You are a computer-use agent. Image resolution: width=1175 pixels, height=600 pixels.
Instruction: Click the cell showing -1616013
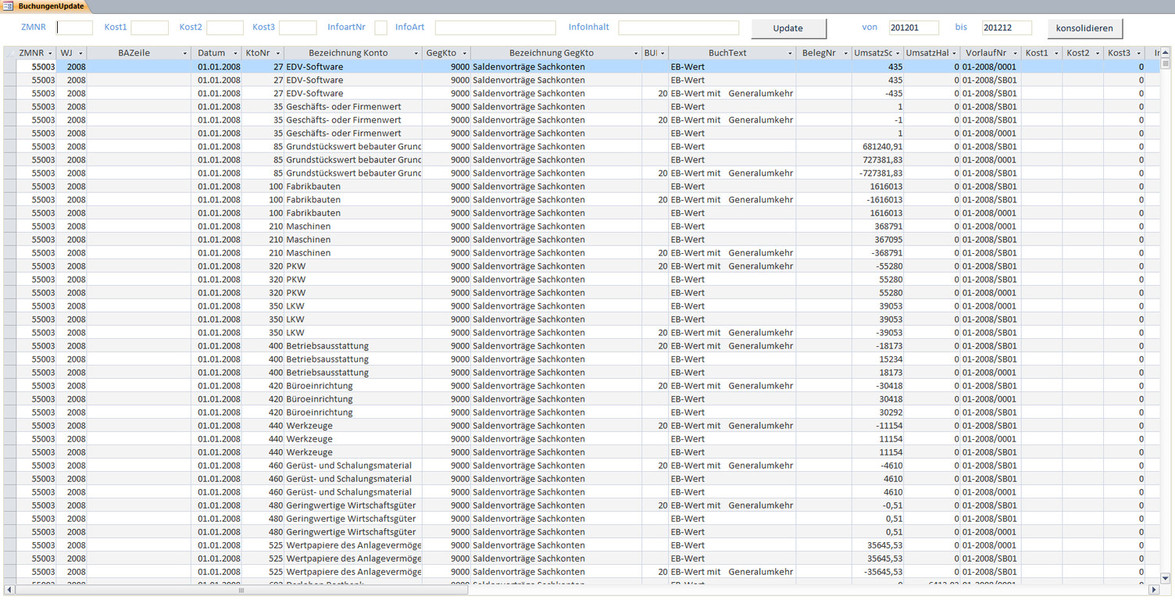point(878,199)
